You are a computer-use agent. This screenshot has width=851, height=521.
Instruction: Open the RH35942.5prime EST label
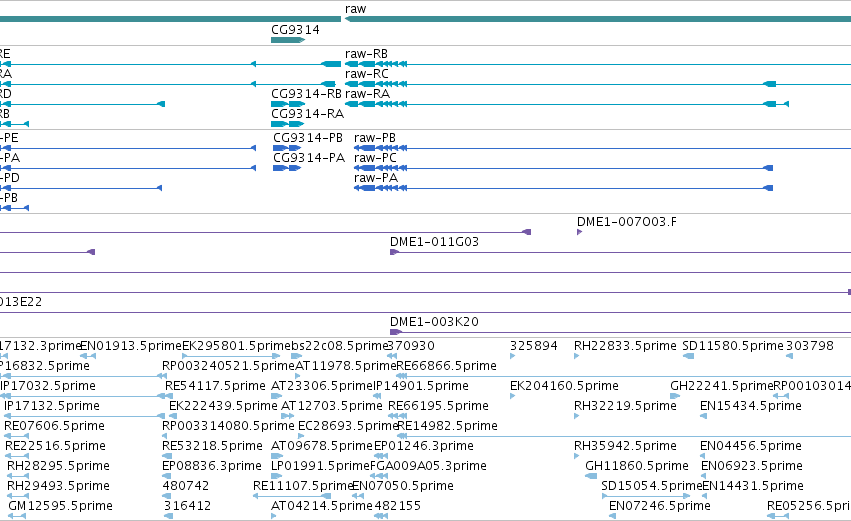(x=625, y=446)
